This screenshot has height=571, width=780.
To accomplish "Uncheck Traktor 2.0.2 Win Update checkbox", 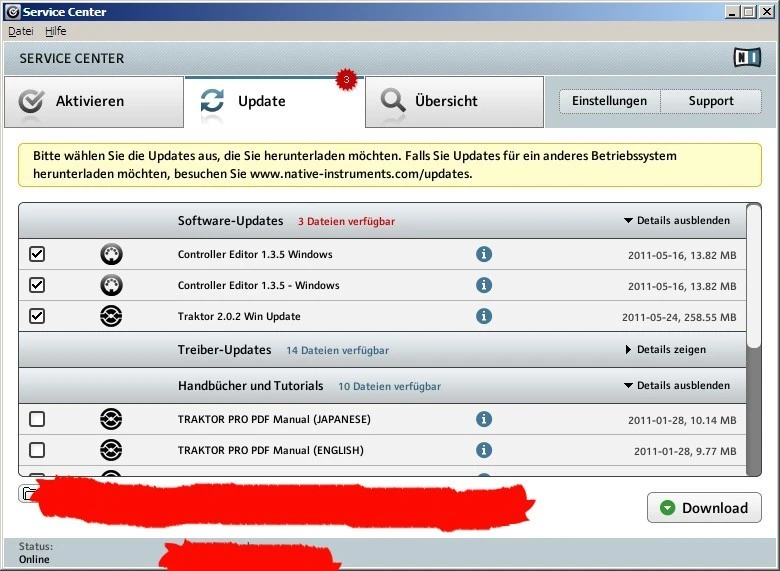I will [x=37, y=316].
